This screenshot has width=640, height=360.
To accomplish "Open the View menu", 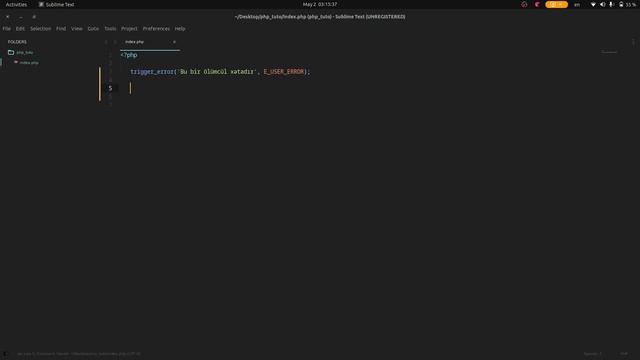I will 77,29.
